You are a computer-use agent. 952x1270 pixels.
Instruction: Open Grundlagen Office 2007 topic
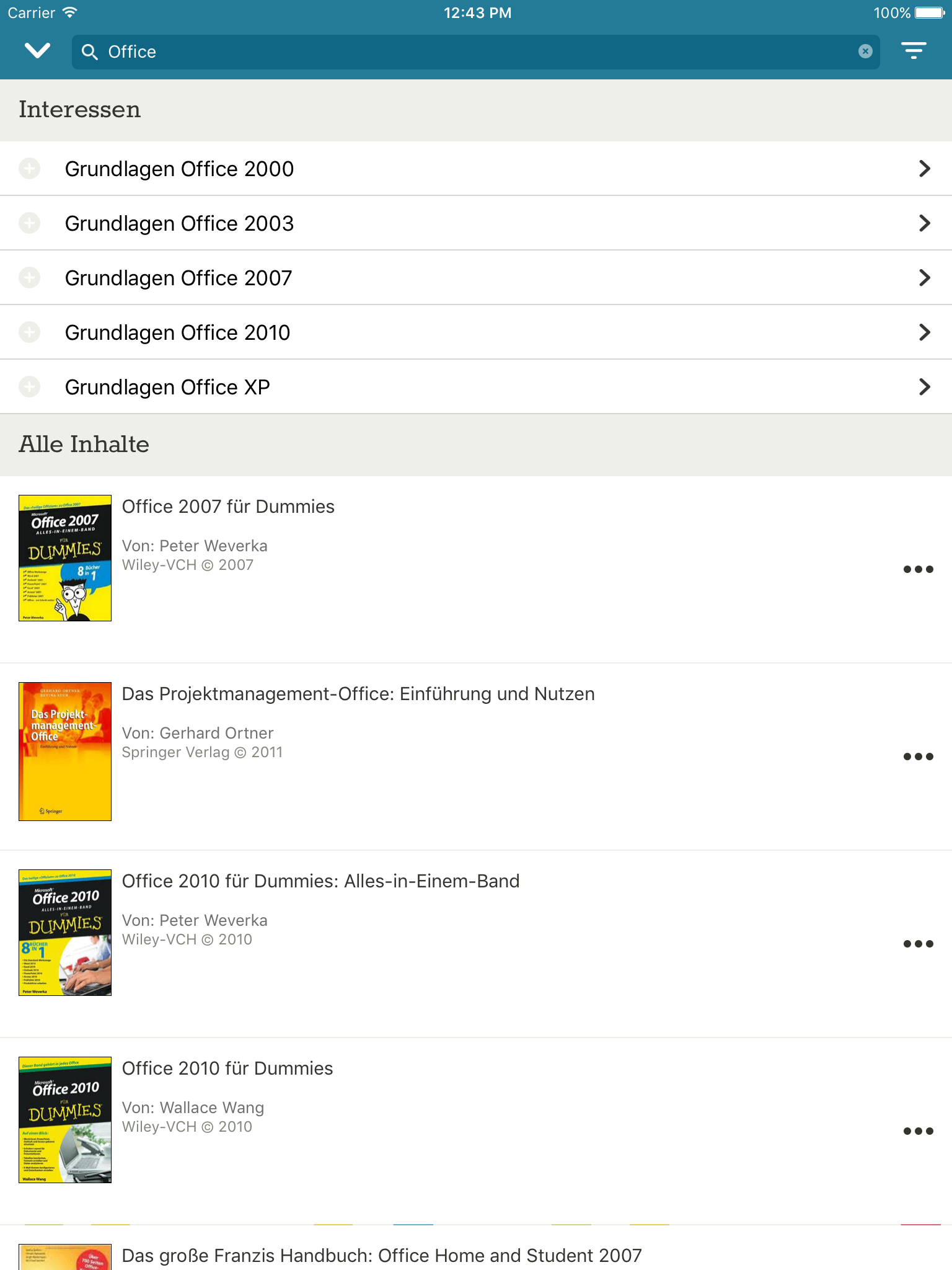click(476, 278)
